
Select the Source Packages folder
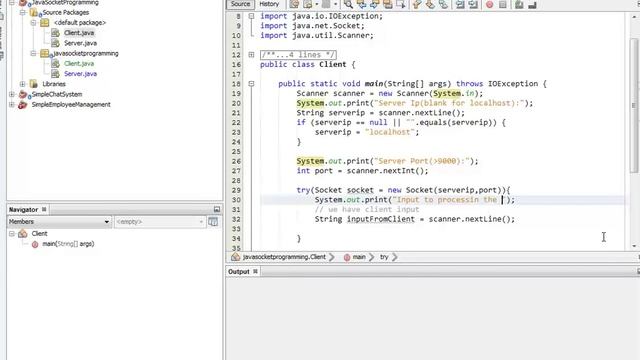[x=65, y=12]
